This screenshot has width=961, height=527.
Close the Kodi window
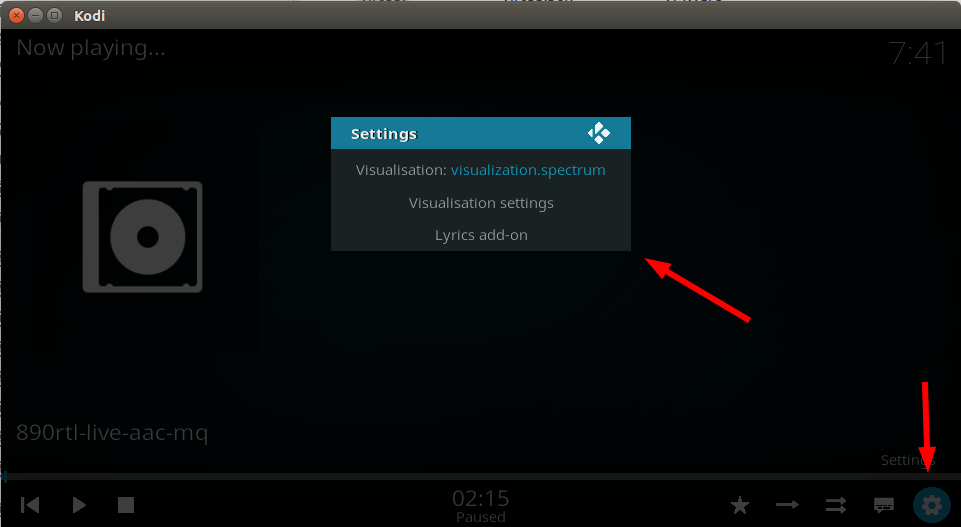tap(17, 15)
